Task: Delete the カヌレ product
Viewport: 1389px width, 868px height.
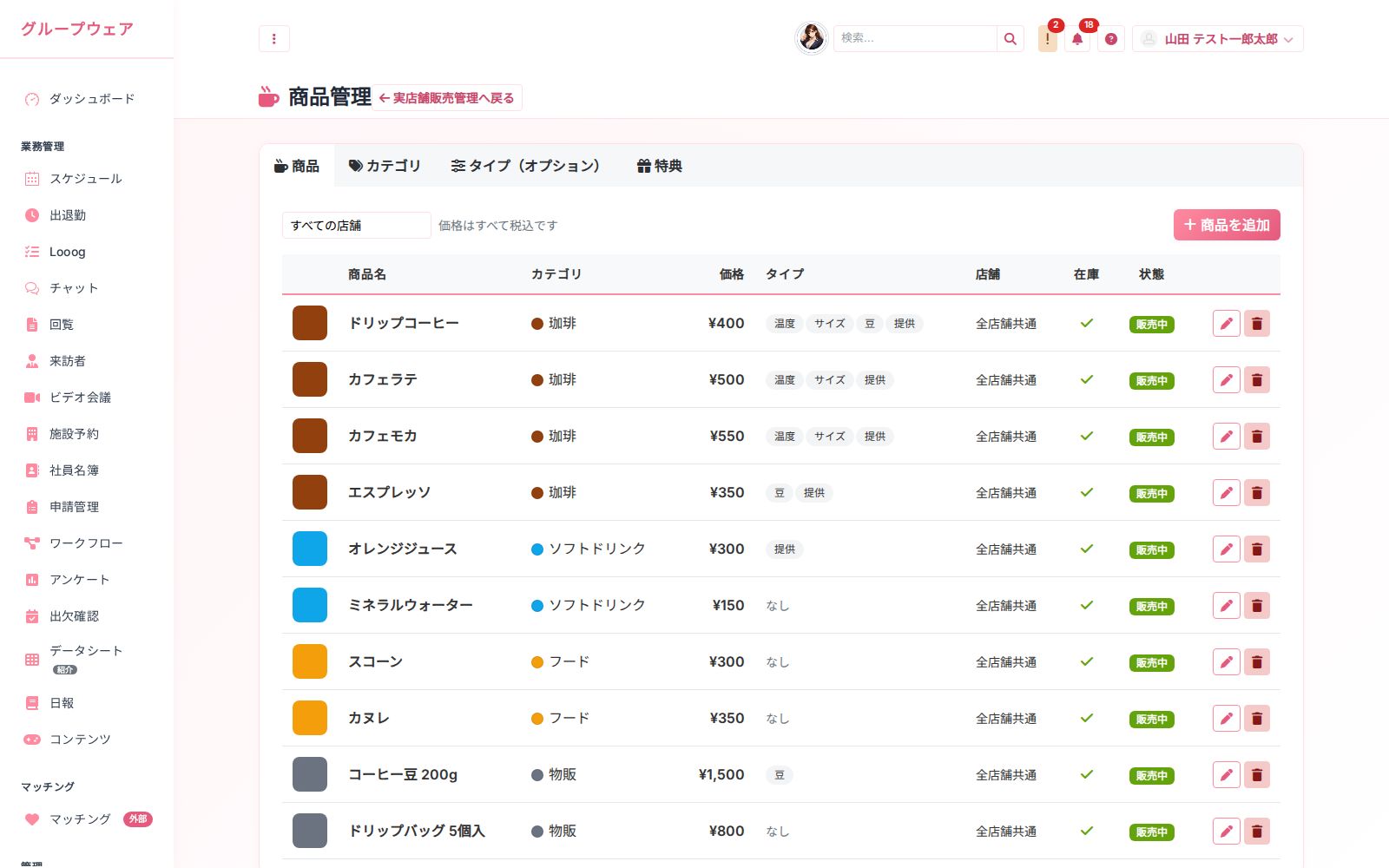Action: point(1256,719)
